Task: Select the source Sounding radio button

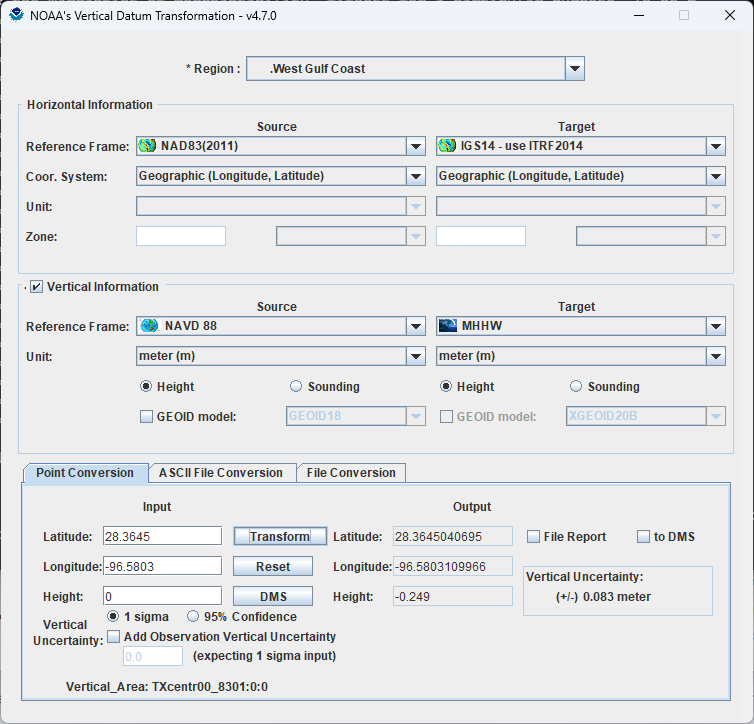Action: tap(296, 386)
